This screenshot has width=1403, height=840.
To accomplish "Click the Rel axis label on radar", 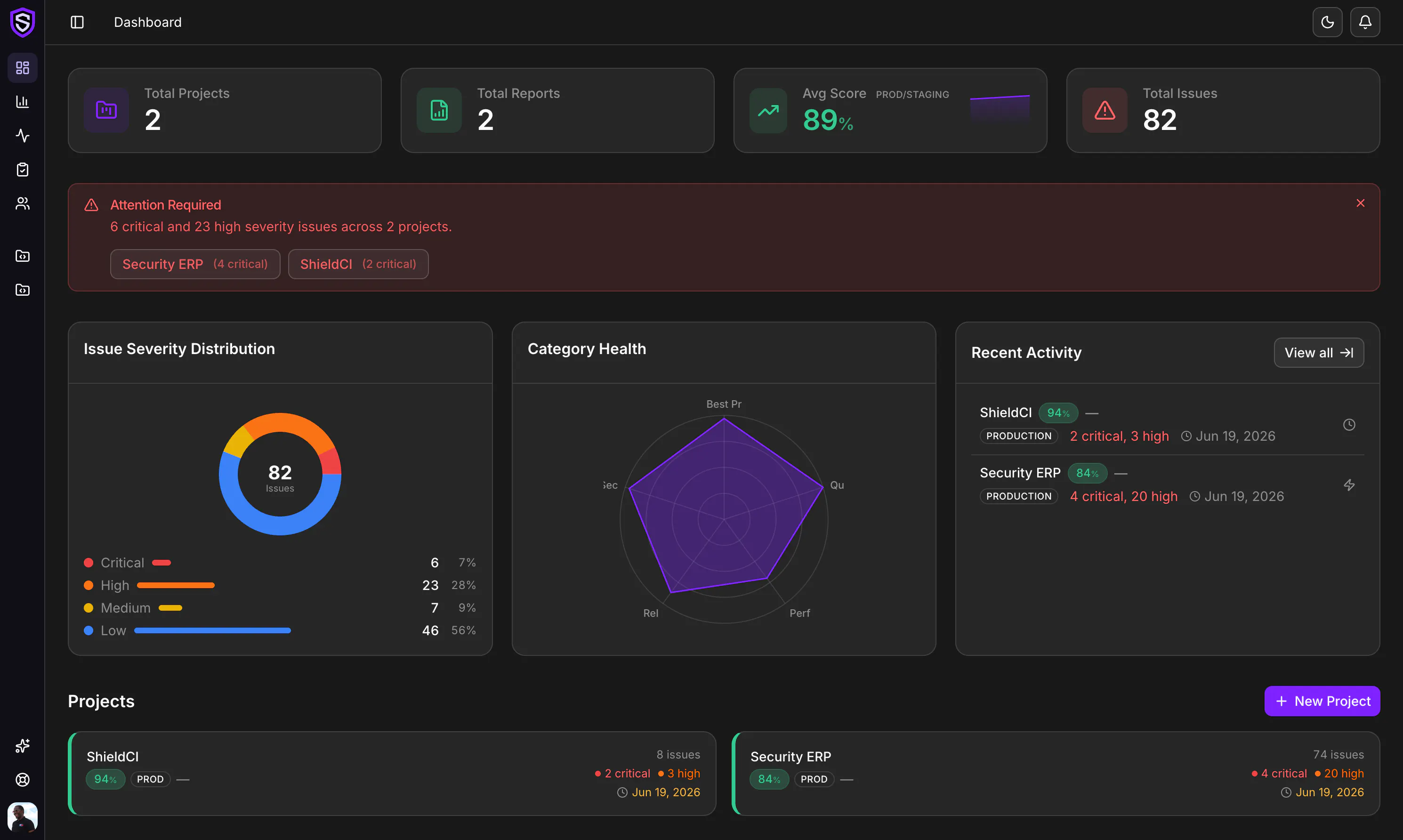I will click(x=651, y=613).
